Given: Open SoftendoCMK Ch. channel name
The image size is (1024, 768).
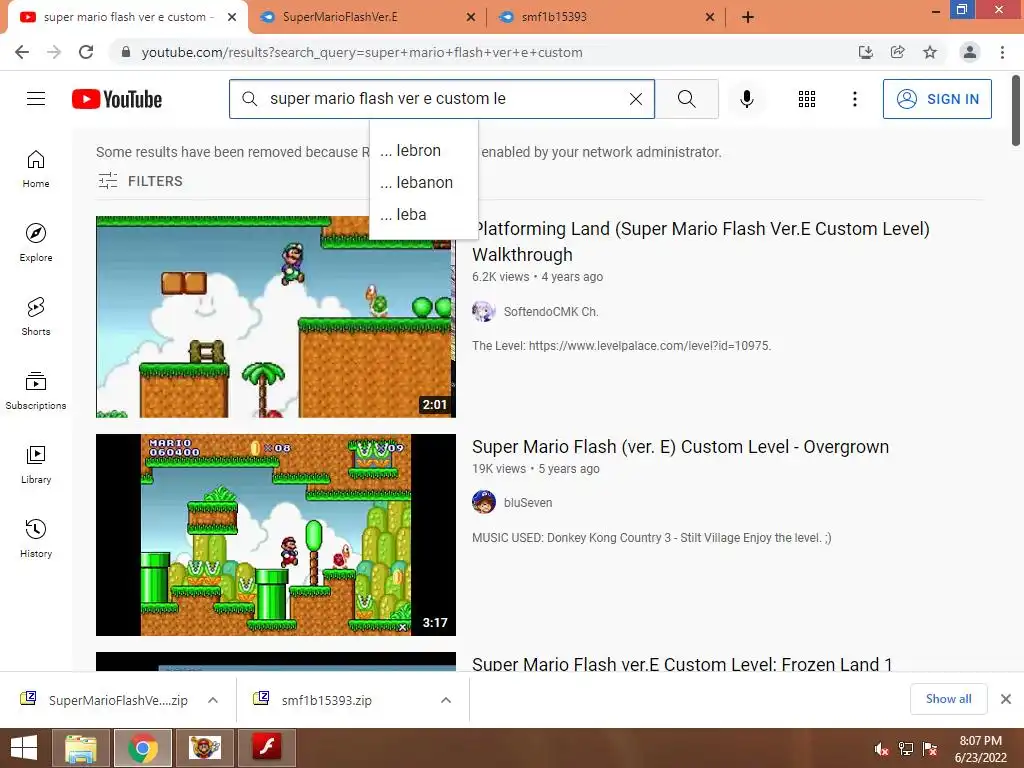Looking at the screenshot, I should pos(551,312).
